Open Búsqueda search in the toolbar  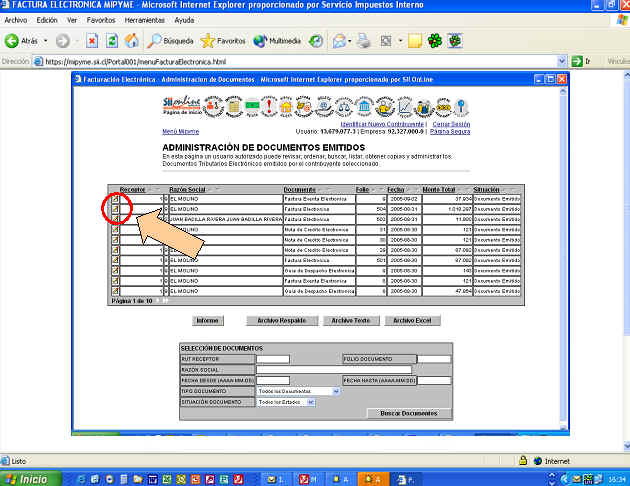pyautogui.click(x=170, y=41)
